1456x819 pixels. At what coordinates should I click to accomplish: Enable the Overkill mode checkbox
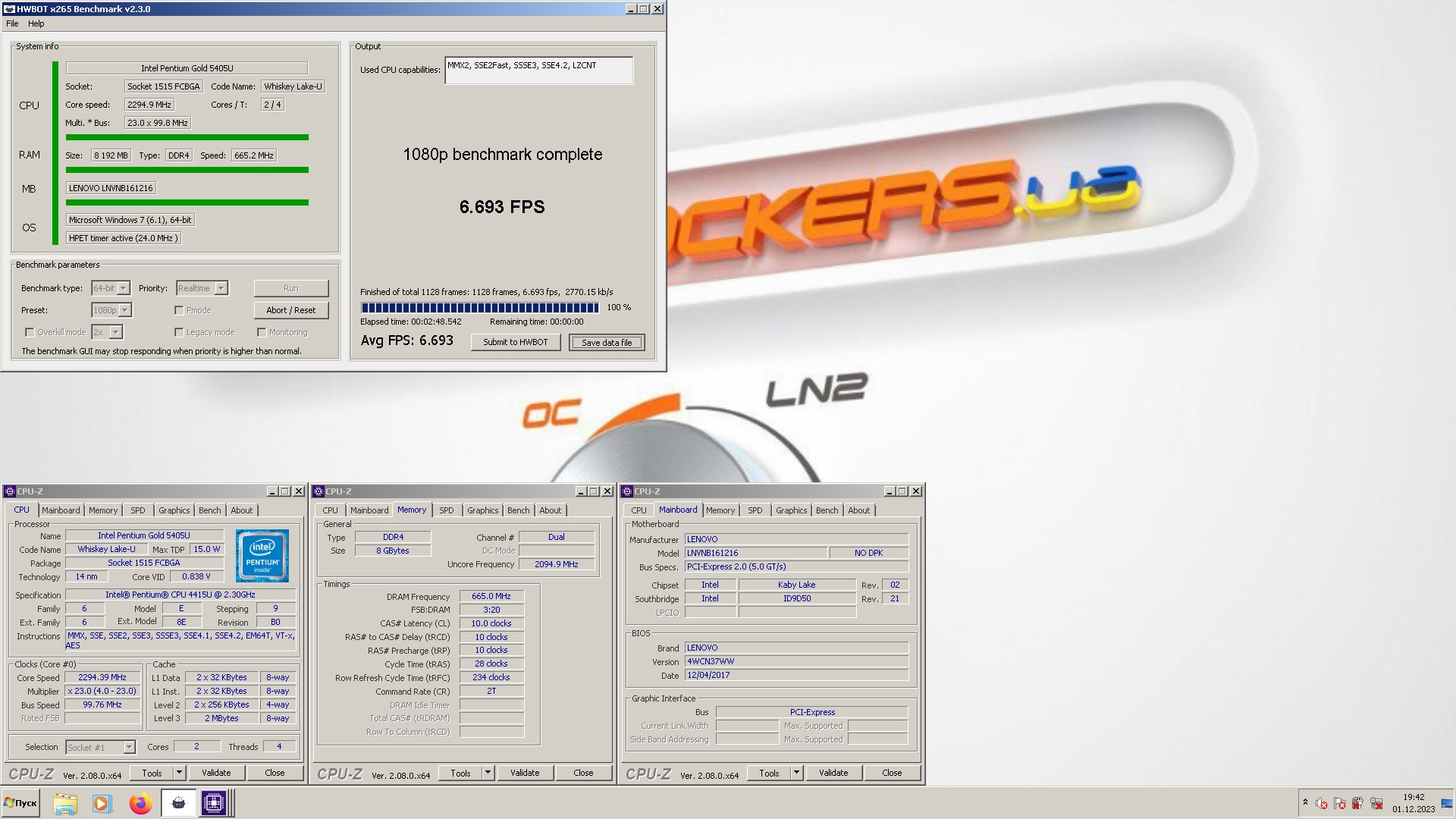pos(30,332)
